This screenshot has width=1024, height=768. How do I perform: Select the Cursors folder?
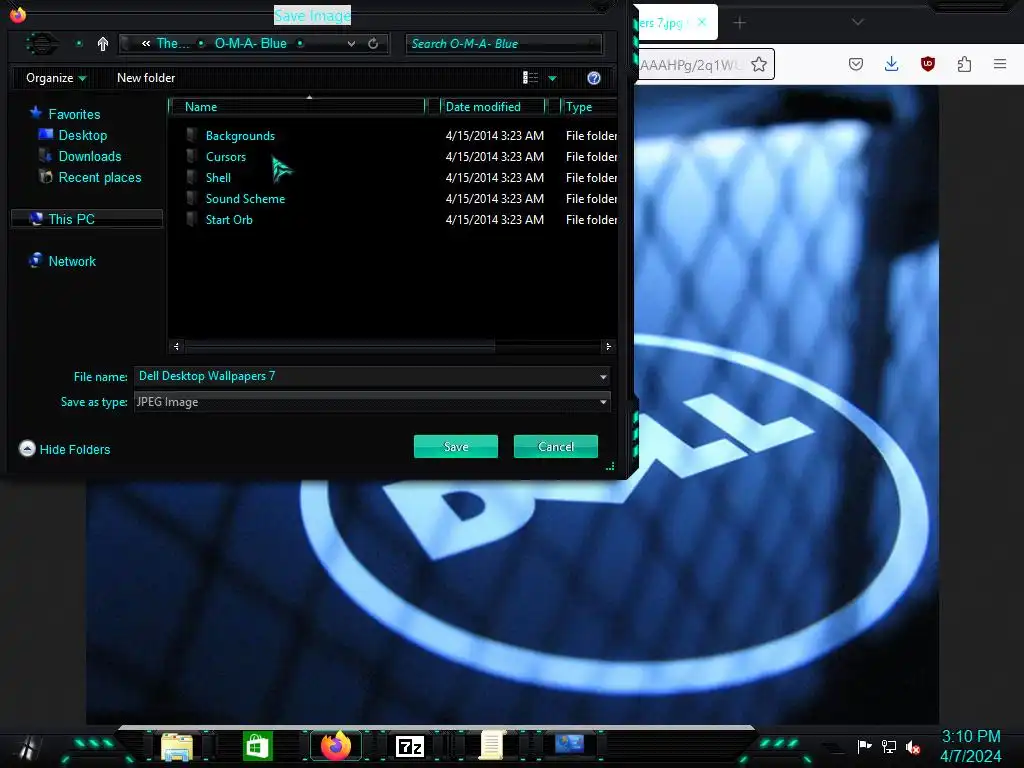pos(225,157)
